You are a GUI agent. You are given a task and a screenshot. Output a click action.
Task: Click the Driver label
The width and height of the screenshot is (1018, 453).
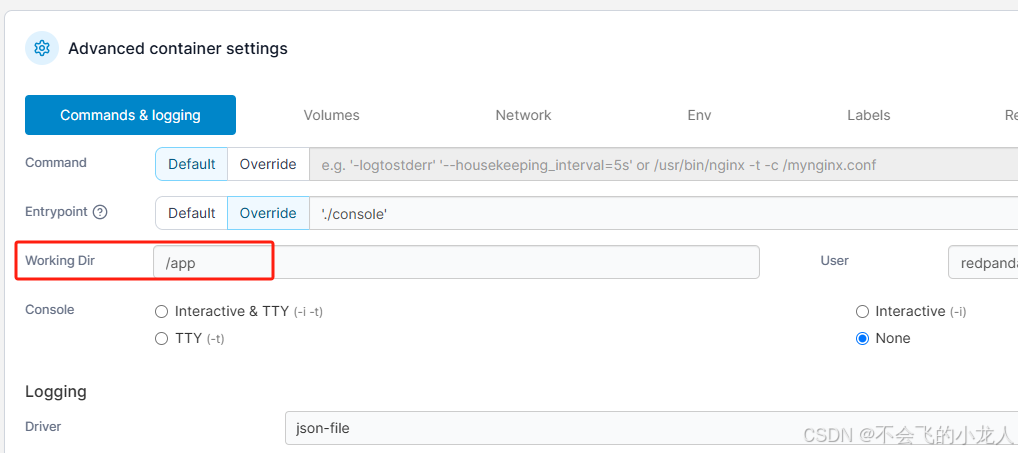pos(43,426)
